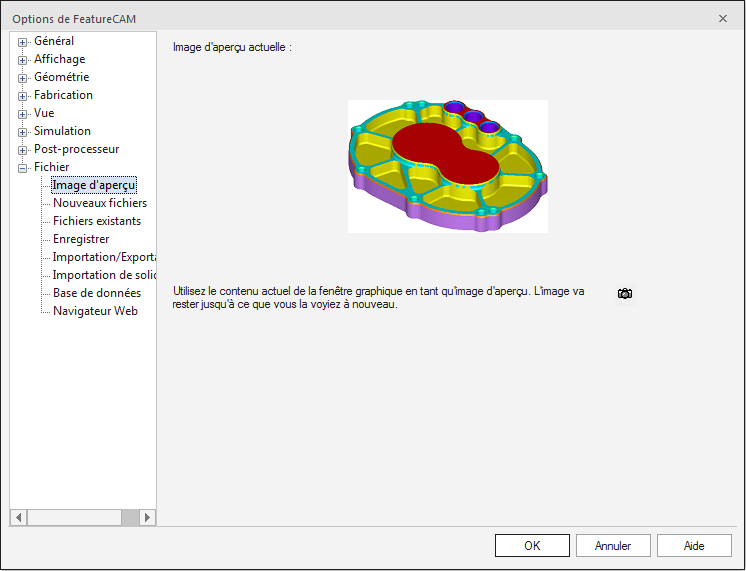The width and height of the screenshot is (746, 571).
Task: Expand the Général tree node
Action: [22, 42]
